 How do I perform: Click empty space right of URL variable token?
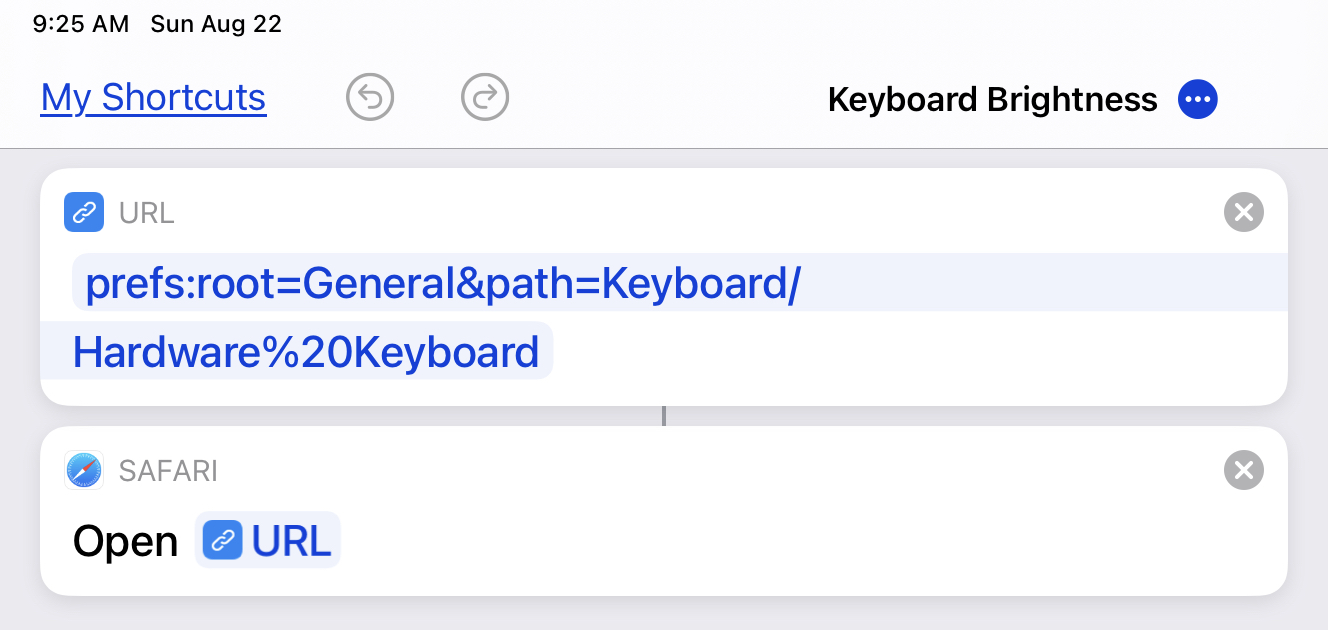pos(800,541)
